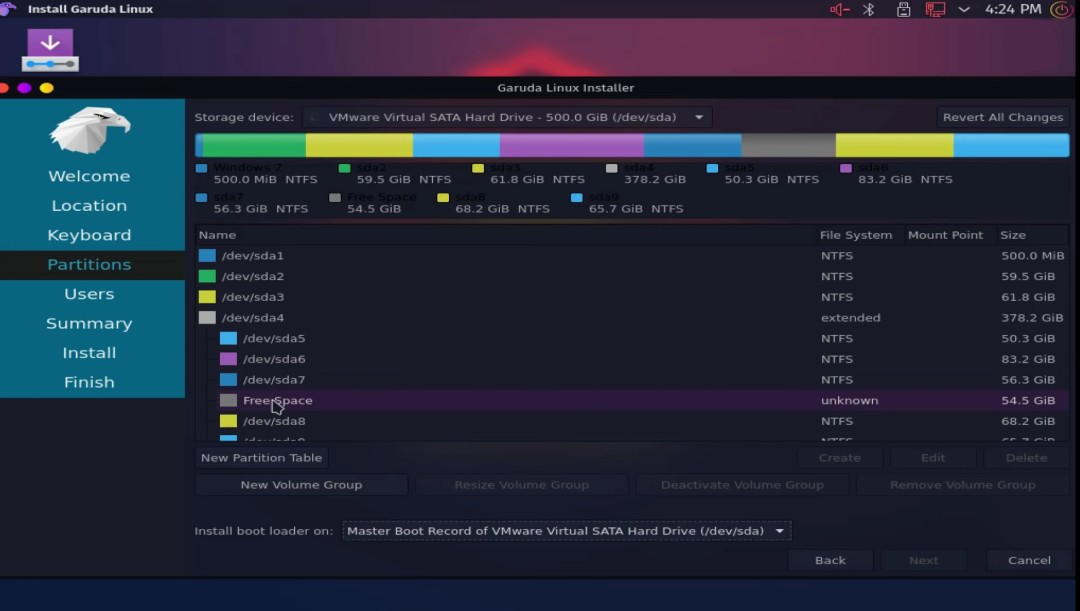Go to the Finish step
The width and height of the screenshot is (1080, 611).
89,382
